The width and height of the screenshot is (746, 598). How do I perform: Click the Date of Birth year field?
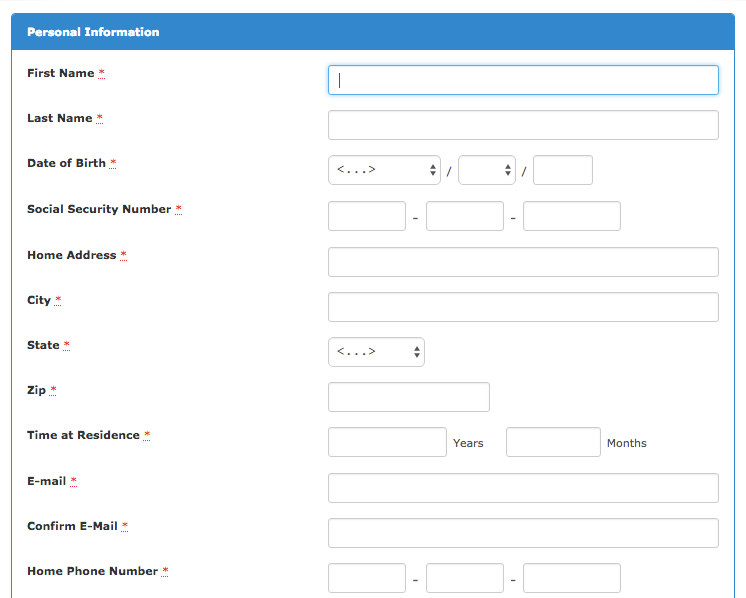[x=563, y=170]
